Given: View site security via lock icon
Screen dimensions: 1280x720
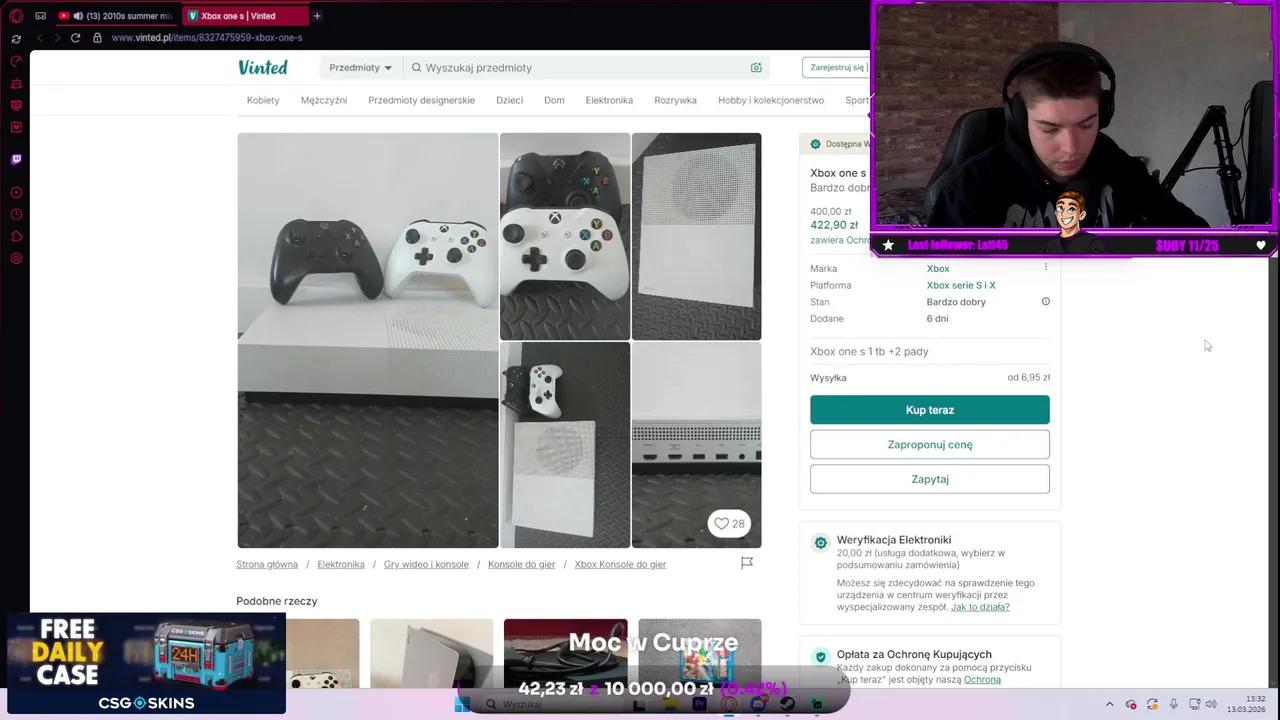Looking at the screenshot, I should coord(97,38).
